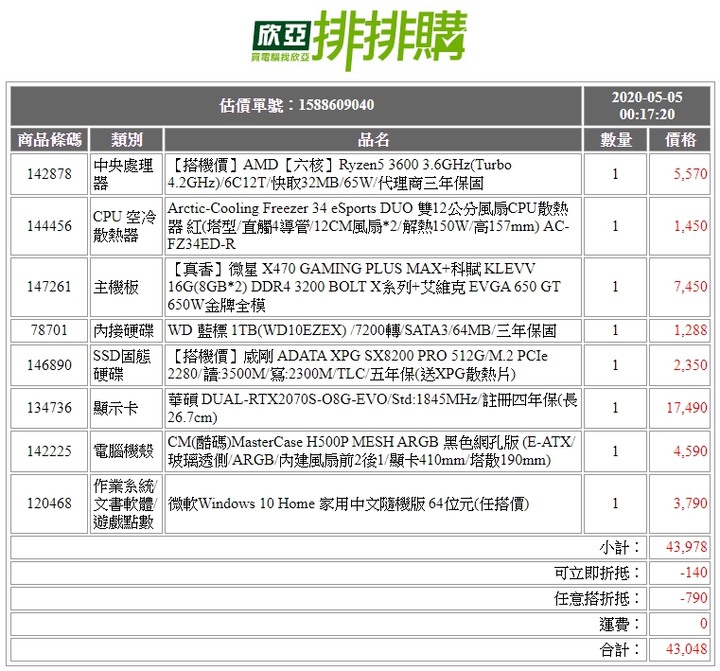Click the 作業系統/文書軟體 category cell
This screenshot has height=671, width=720.
(x=126, y=503)
